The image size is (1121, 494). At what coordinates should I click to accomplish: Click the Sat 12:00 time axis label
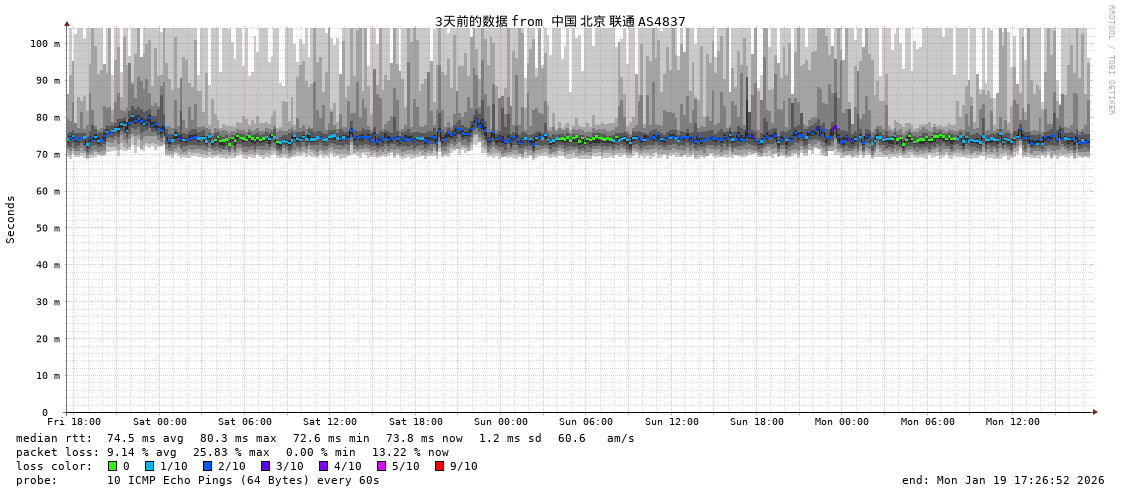[330, 422]
